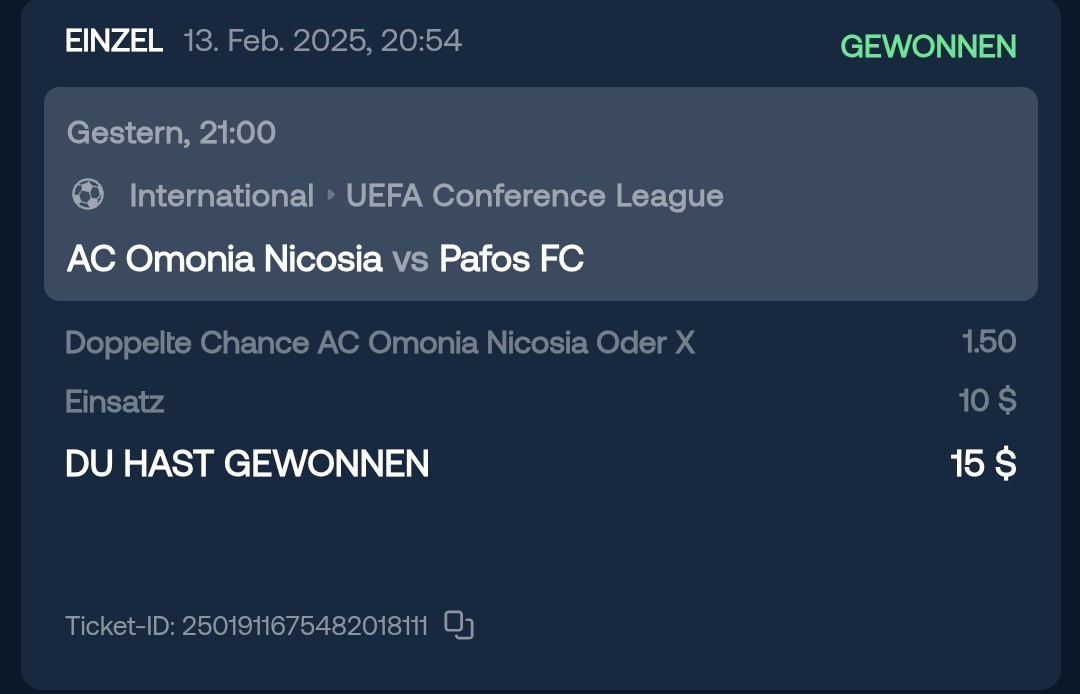Copy the Ticket-ID with the copy icon
This screenshot has width=1080, height=694.
coord(459,625)
